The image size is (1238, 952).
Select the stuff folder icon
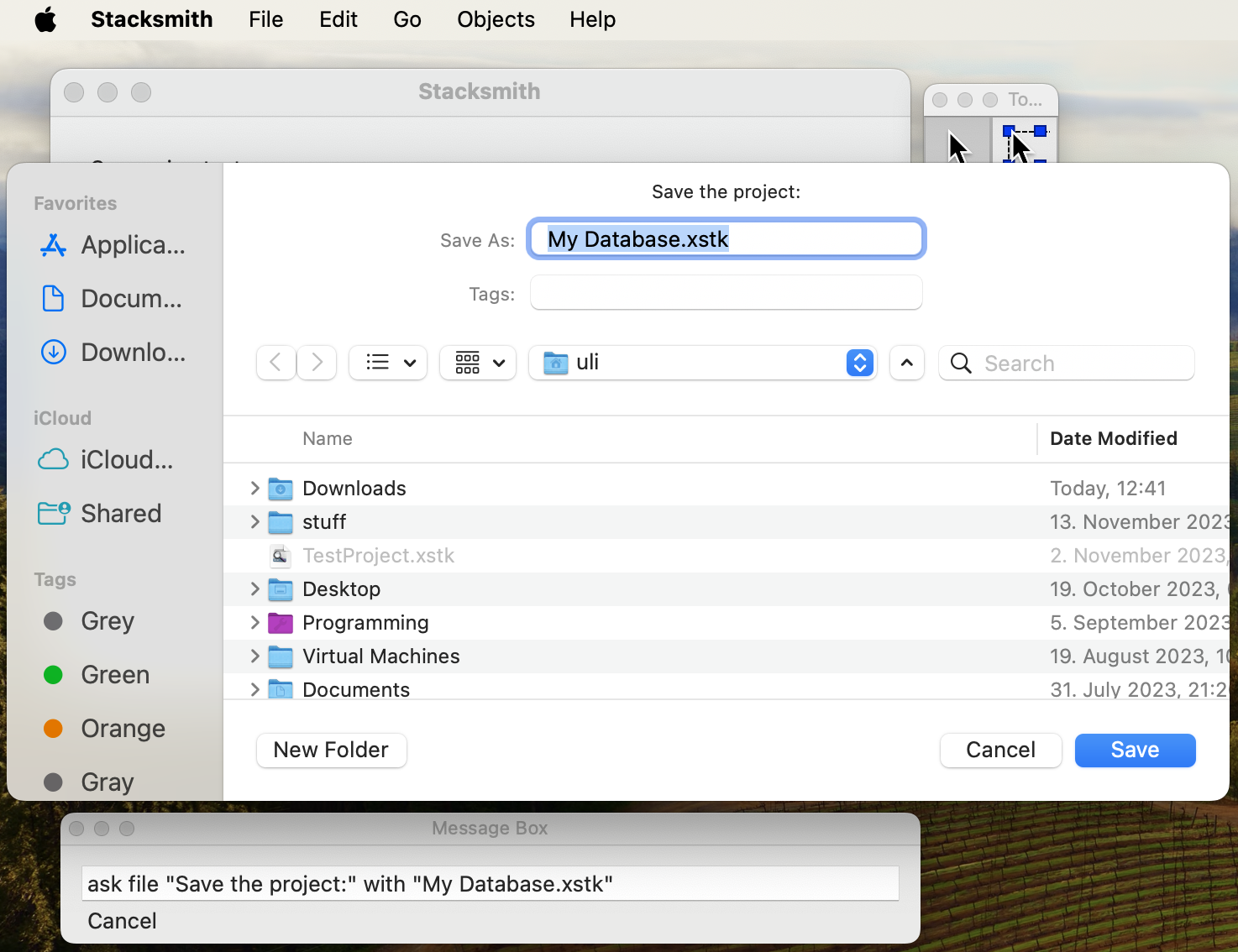(x=281, y=522)
